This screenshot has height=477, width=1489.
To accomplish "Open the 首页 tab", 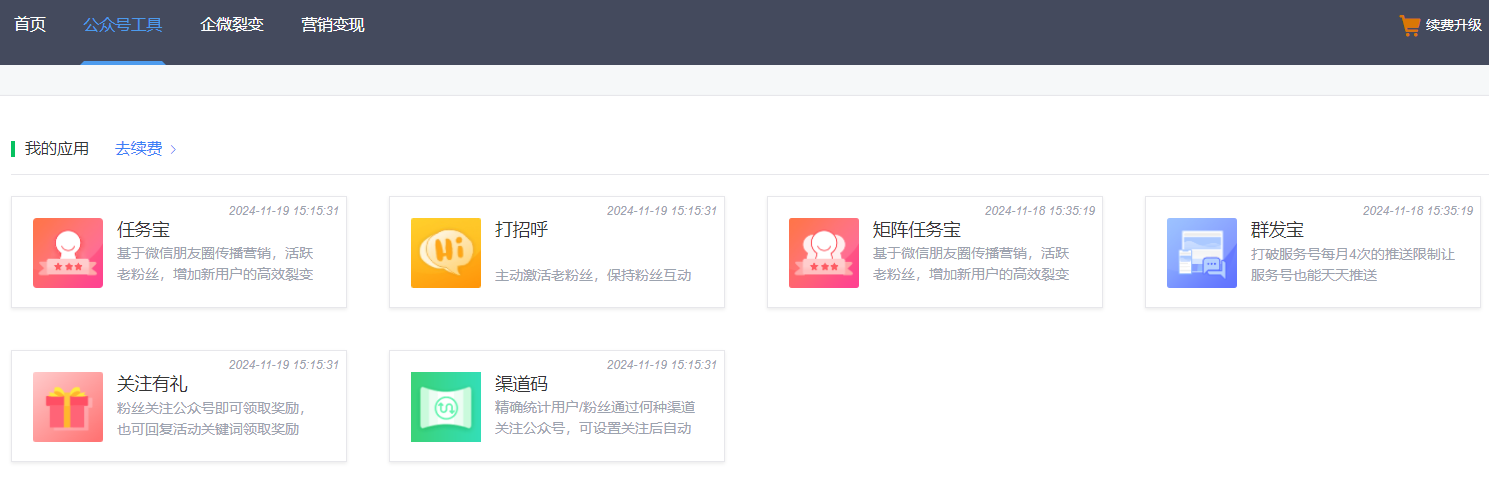I will pos(30,25).
